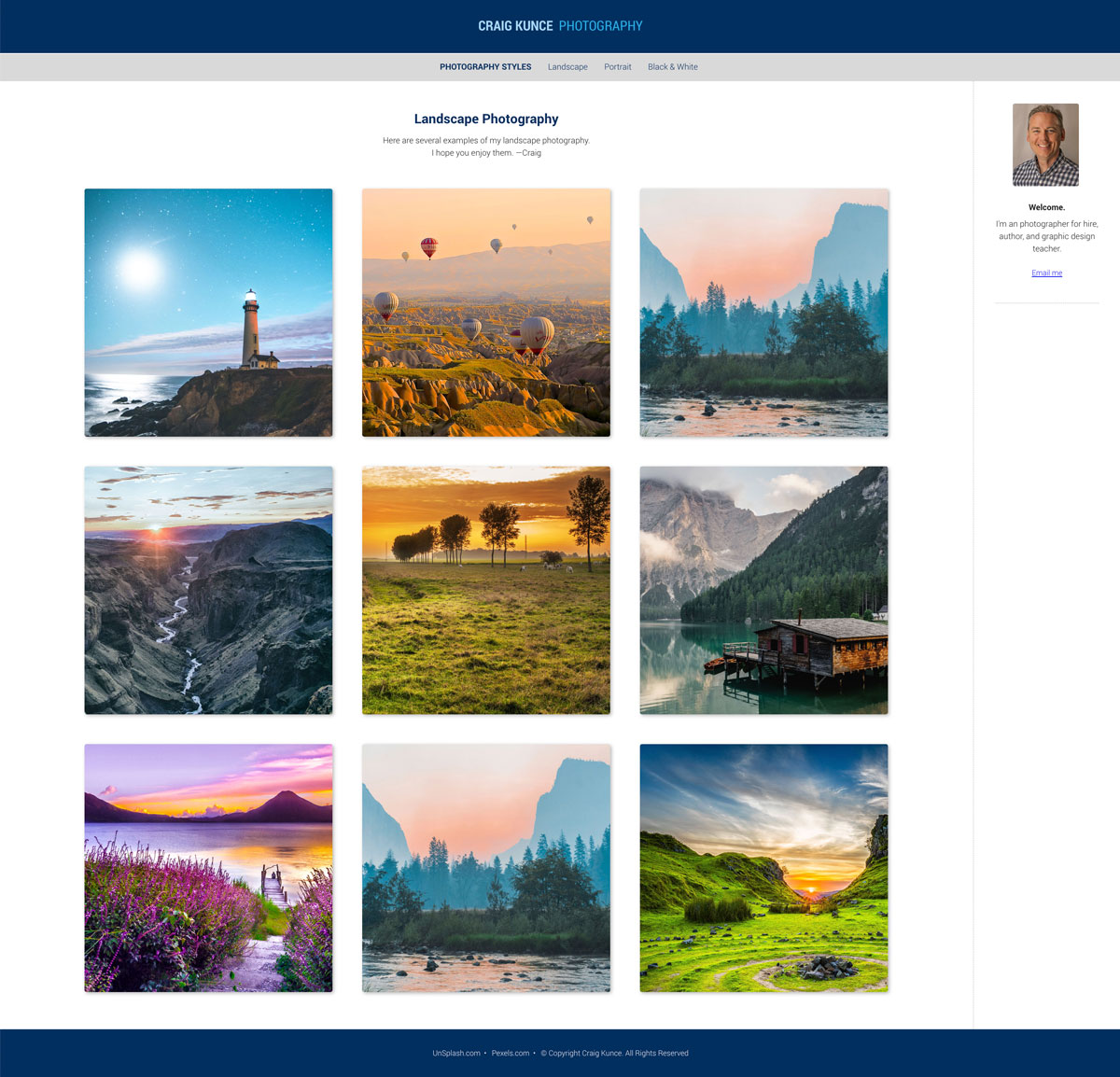Click the Craig Kunce Photography site title
Image resolution: width=1120 pixels, height=1077 pixels.
pos(560,26)
